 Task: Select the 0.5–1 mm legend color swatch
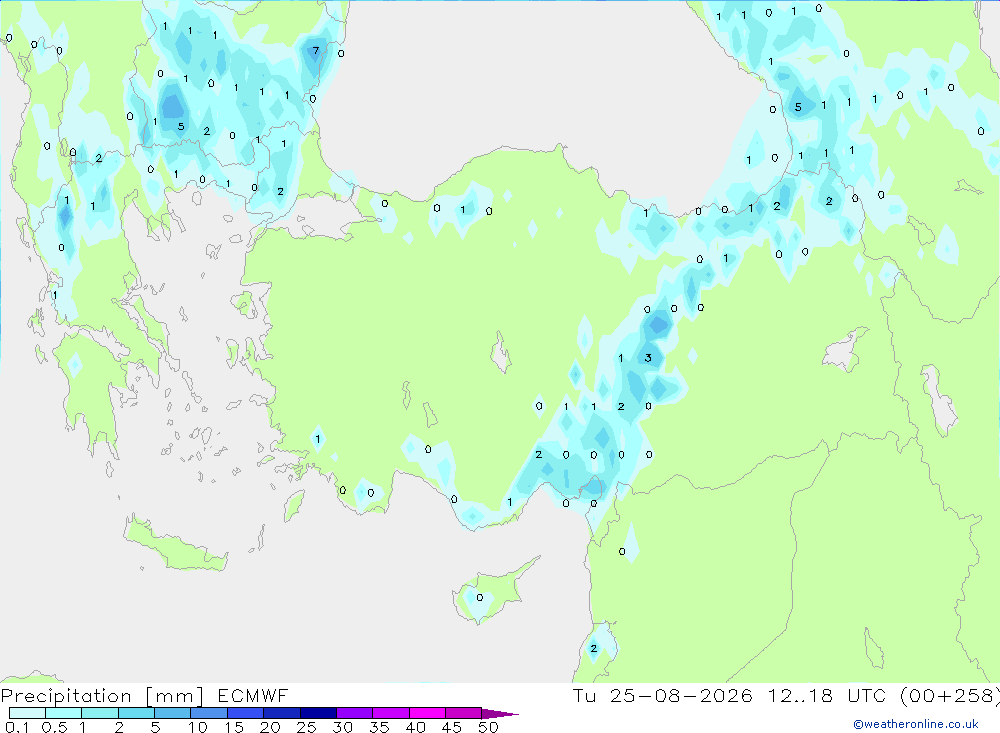63,713
